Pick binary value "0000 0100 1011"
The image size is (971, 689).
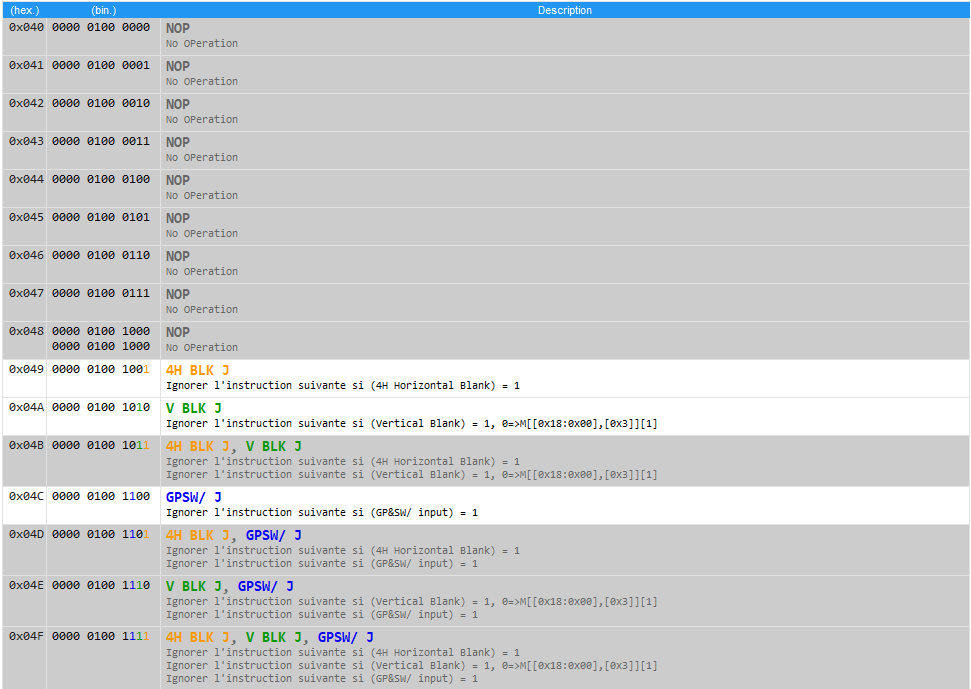(x=101, y=446)
